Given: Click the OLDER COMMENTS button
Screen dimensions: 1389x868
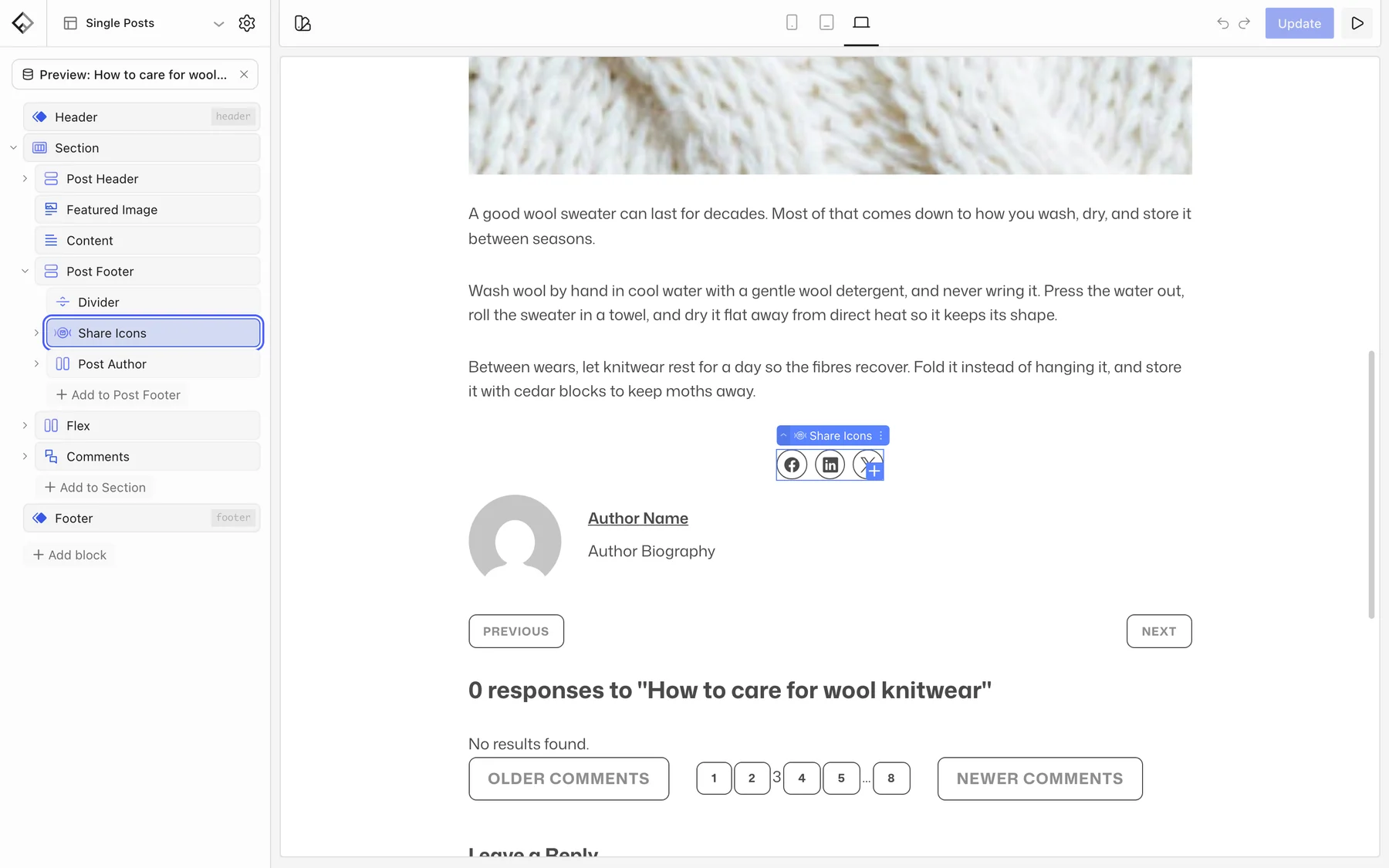Looking at the screenshot, I should point(569,778).
